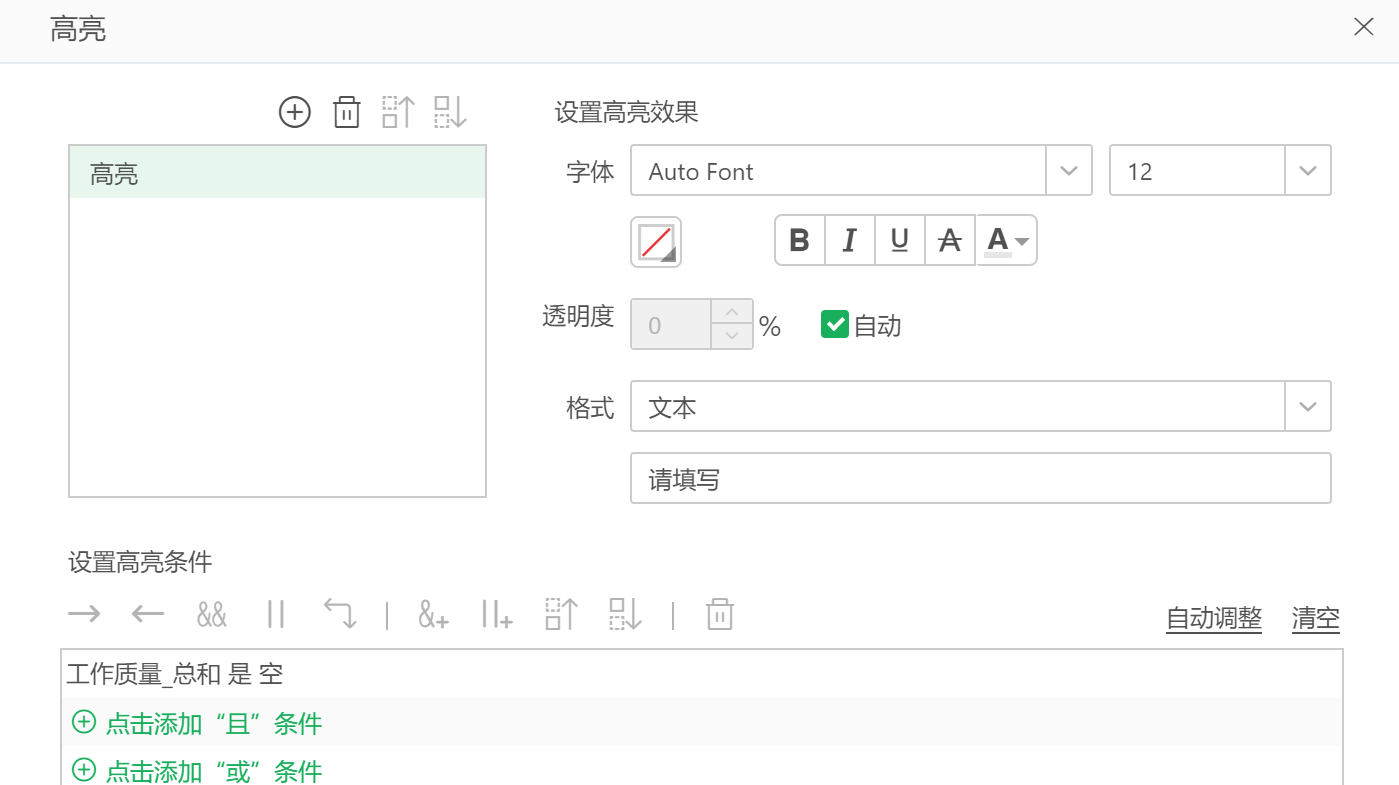Move highlight rule up in list
This screenshot has height=785, width=1399.
click(398, 112)
